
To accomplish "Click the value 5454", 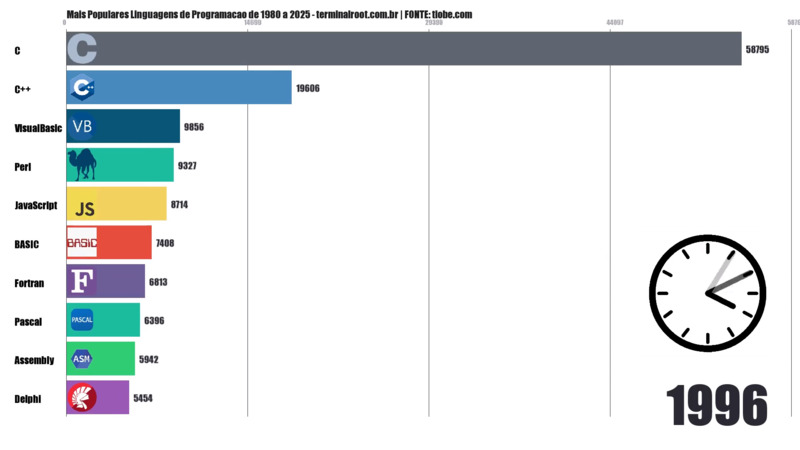I will [x=143, y=398].
